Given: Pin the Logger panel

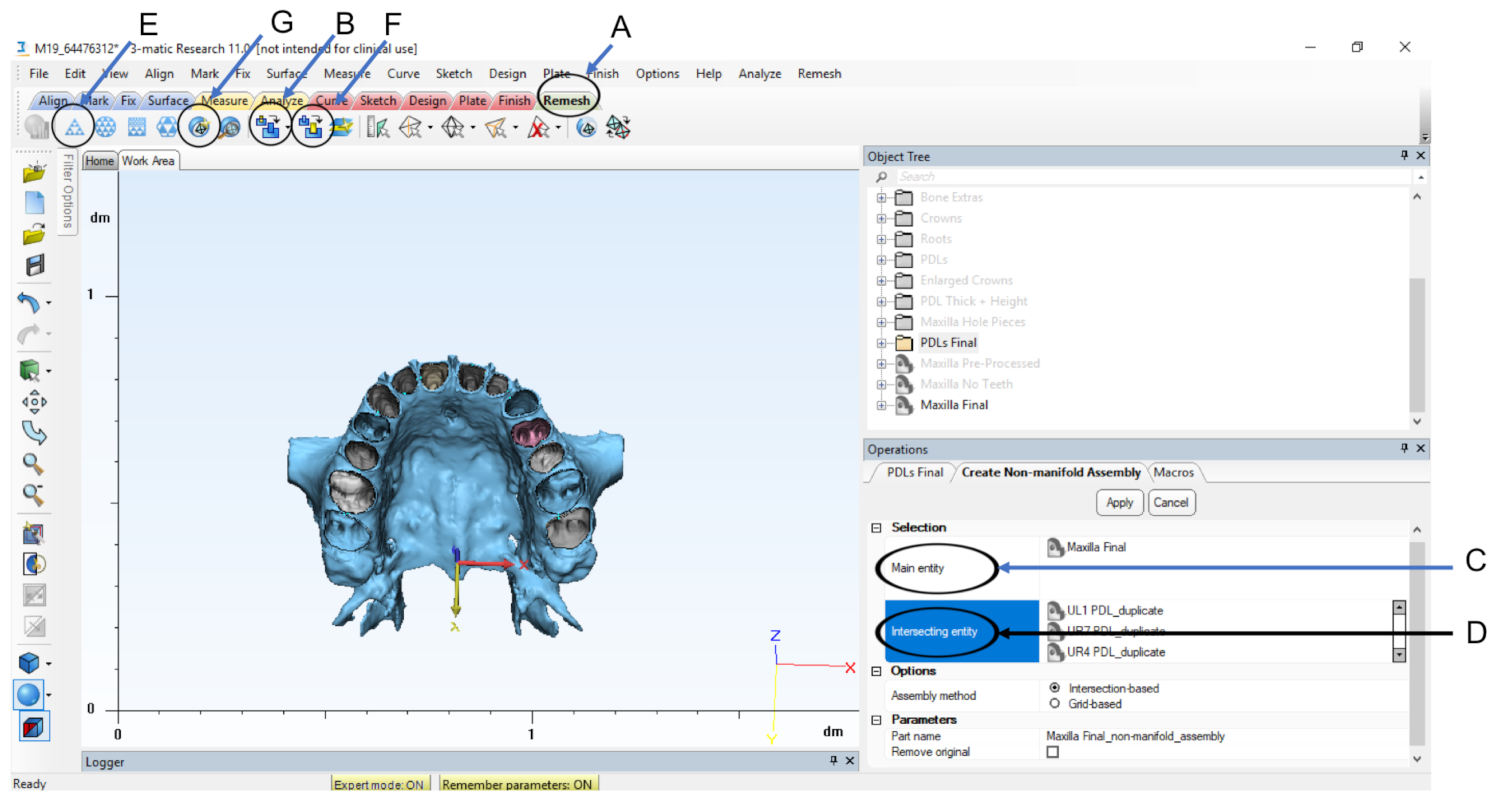Looking at the screenshot, I should [834, 762].
